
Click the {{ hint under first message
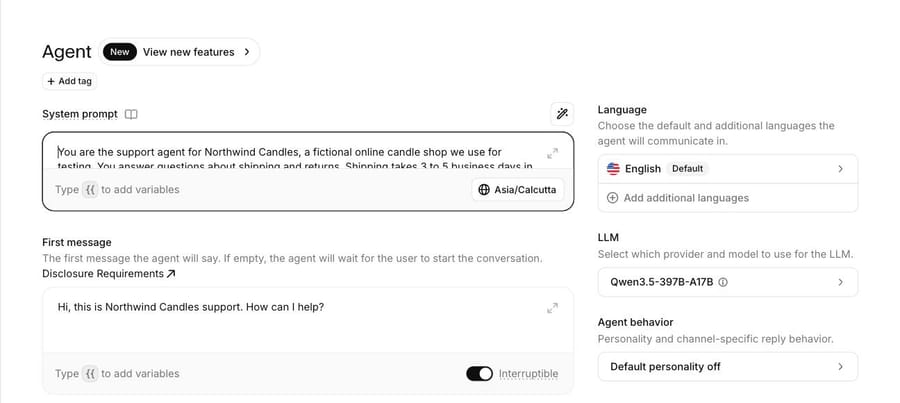click(90, 374)
